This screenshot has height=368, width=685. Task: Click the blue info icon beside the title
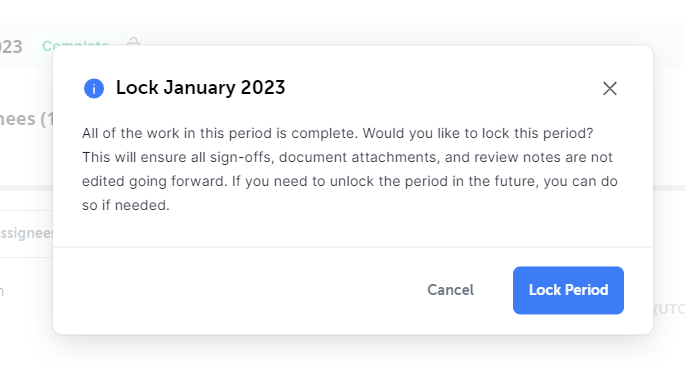93,88
